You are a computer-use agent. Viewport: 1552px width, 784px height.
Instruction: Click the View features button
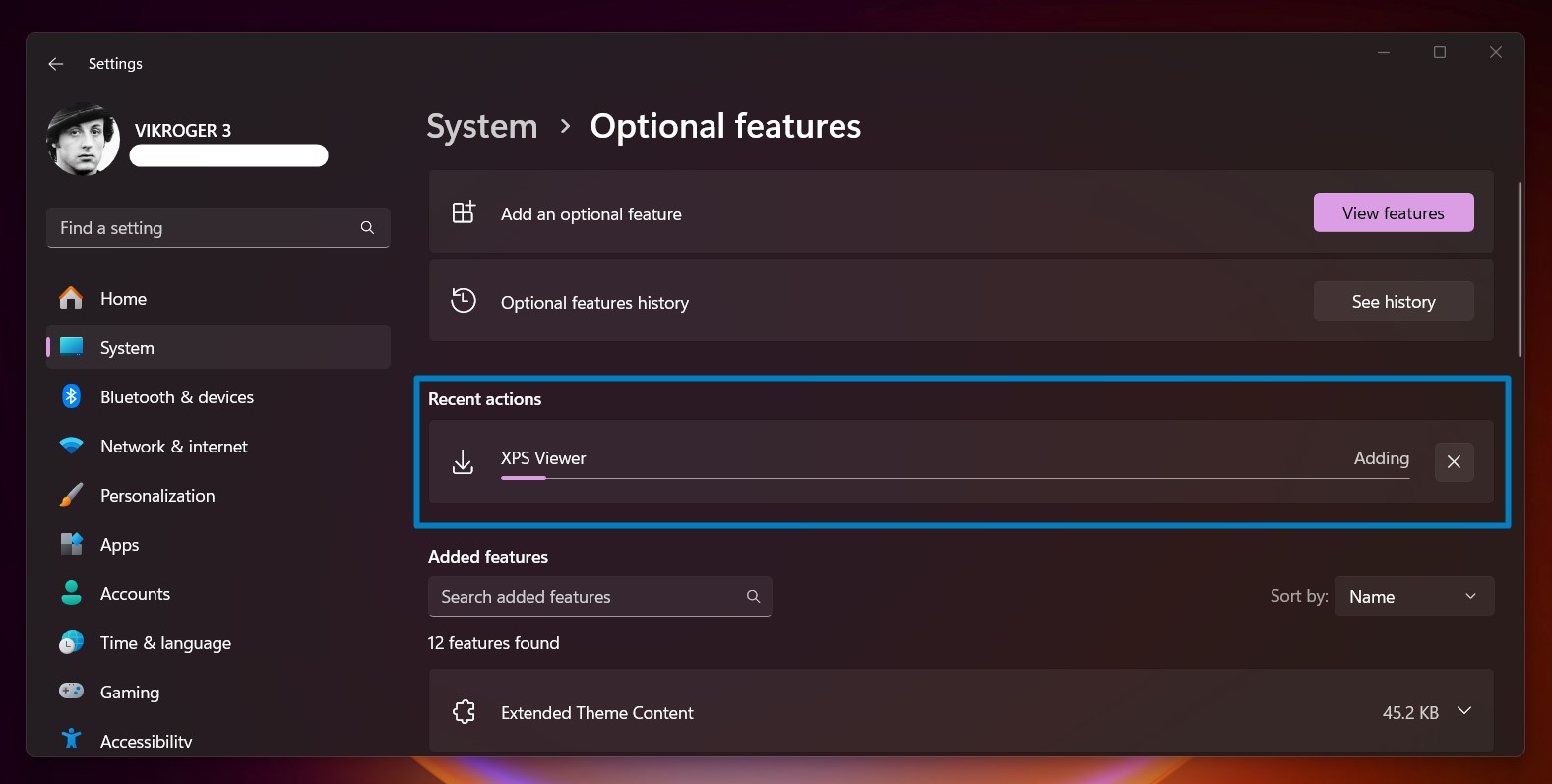click(x=1394, y=212)
